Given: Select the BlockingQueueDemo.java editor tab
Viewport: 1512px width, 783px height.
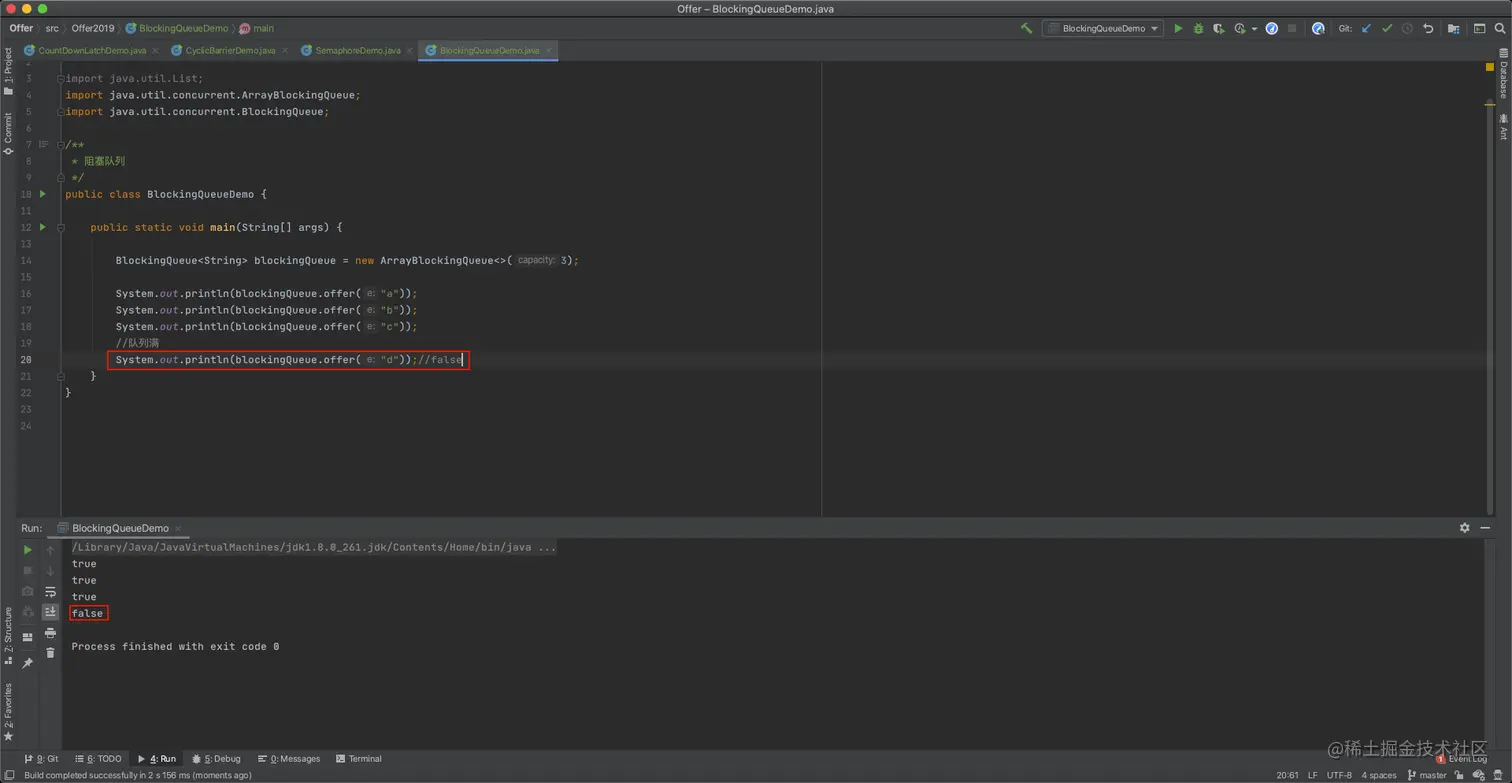Looking at the screenshot, I should (x=489, y=50).
